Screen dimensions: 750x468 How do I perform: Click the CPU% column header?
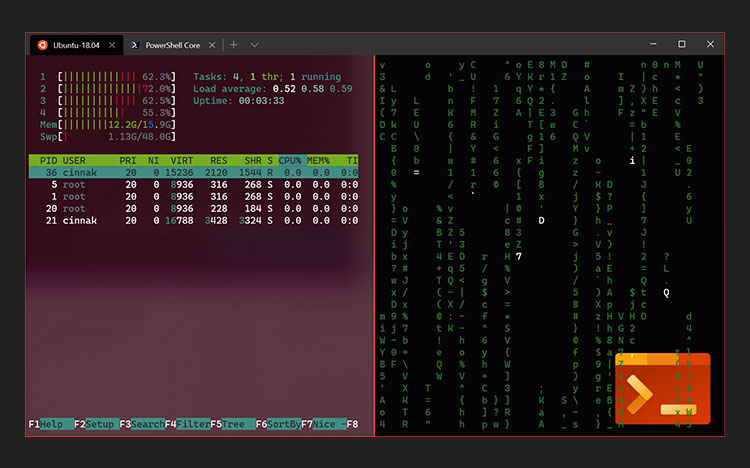pyautogui.click(x=290, y=160)
